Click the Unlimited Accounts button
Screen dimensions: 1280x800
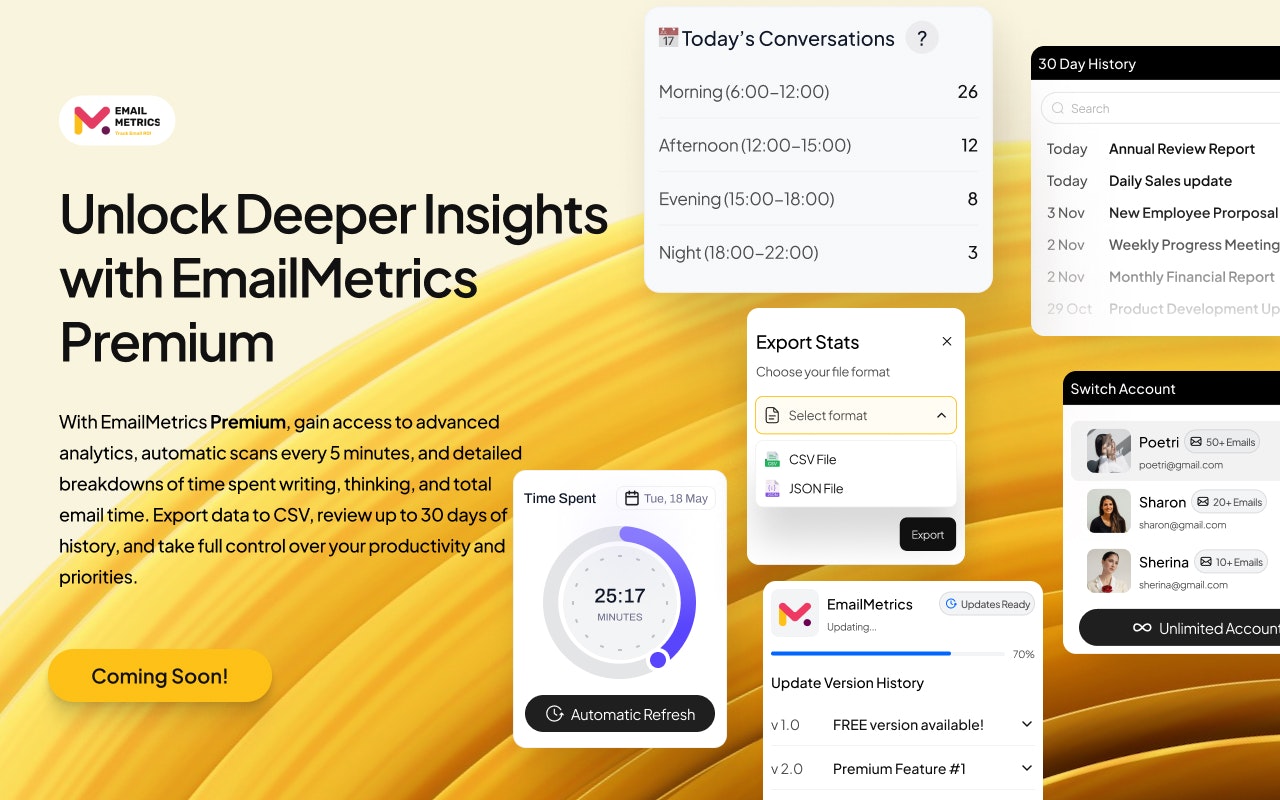[1180, 628]
